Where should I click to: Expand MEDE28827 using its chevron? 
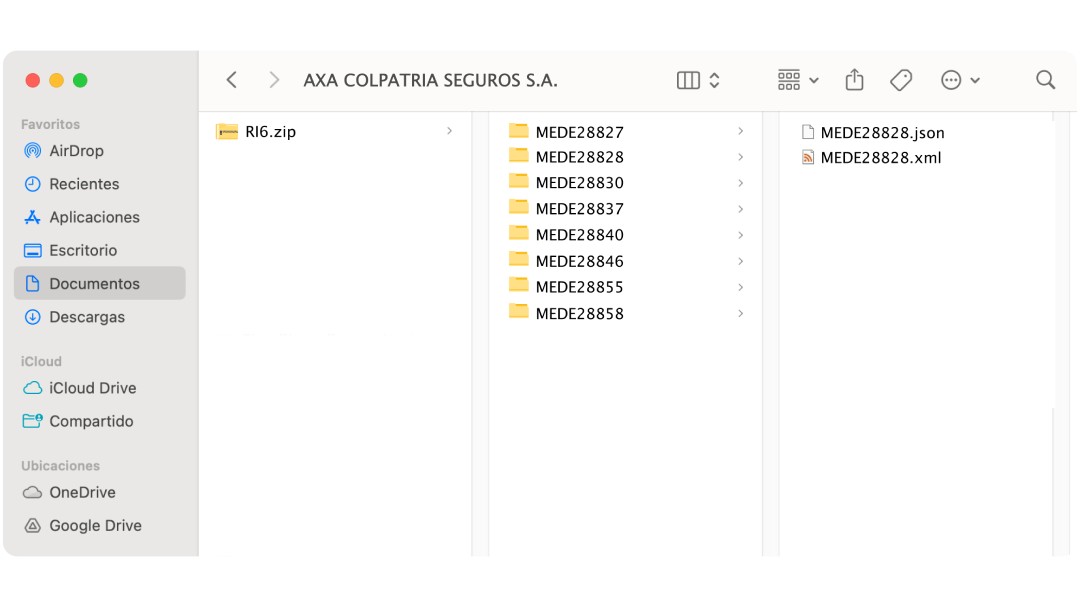(740, 131)
